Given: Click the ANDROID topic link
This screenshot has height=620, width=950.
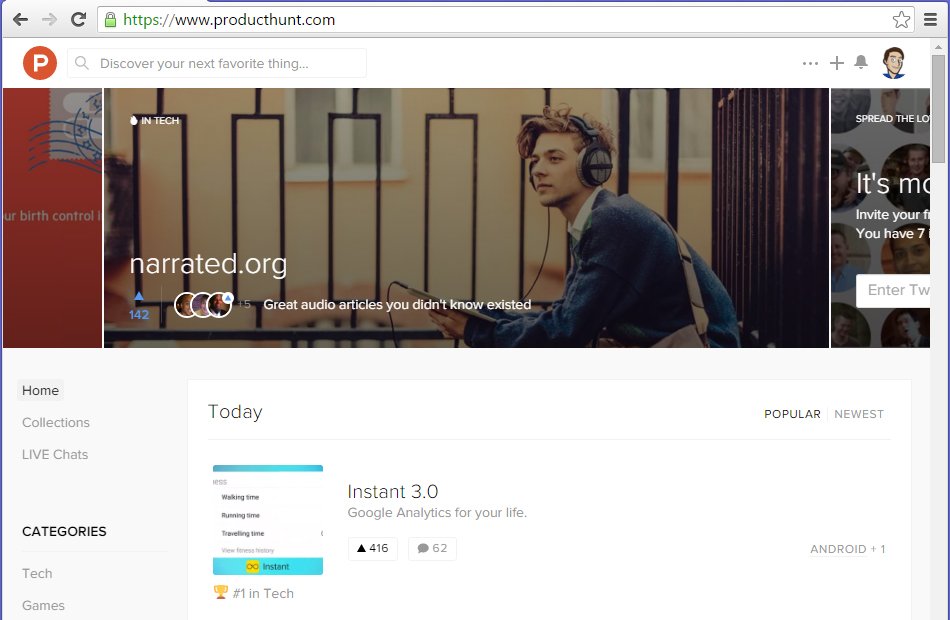Looking at the screenshot, I should coord(838,549).
